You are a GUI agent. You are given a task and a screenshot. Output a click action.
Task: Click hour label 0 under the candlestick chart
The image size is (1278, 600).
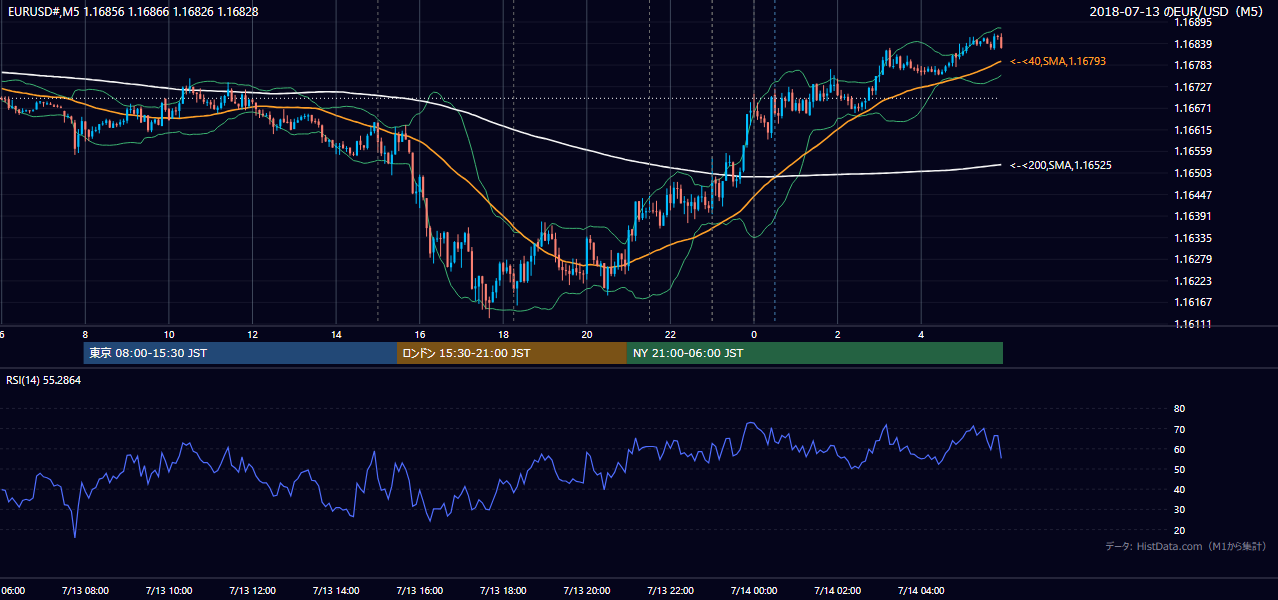[754, 335]
